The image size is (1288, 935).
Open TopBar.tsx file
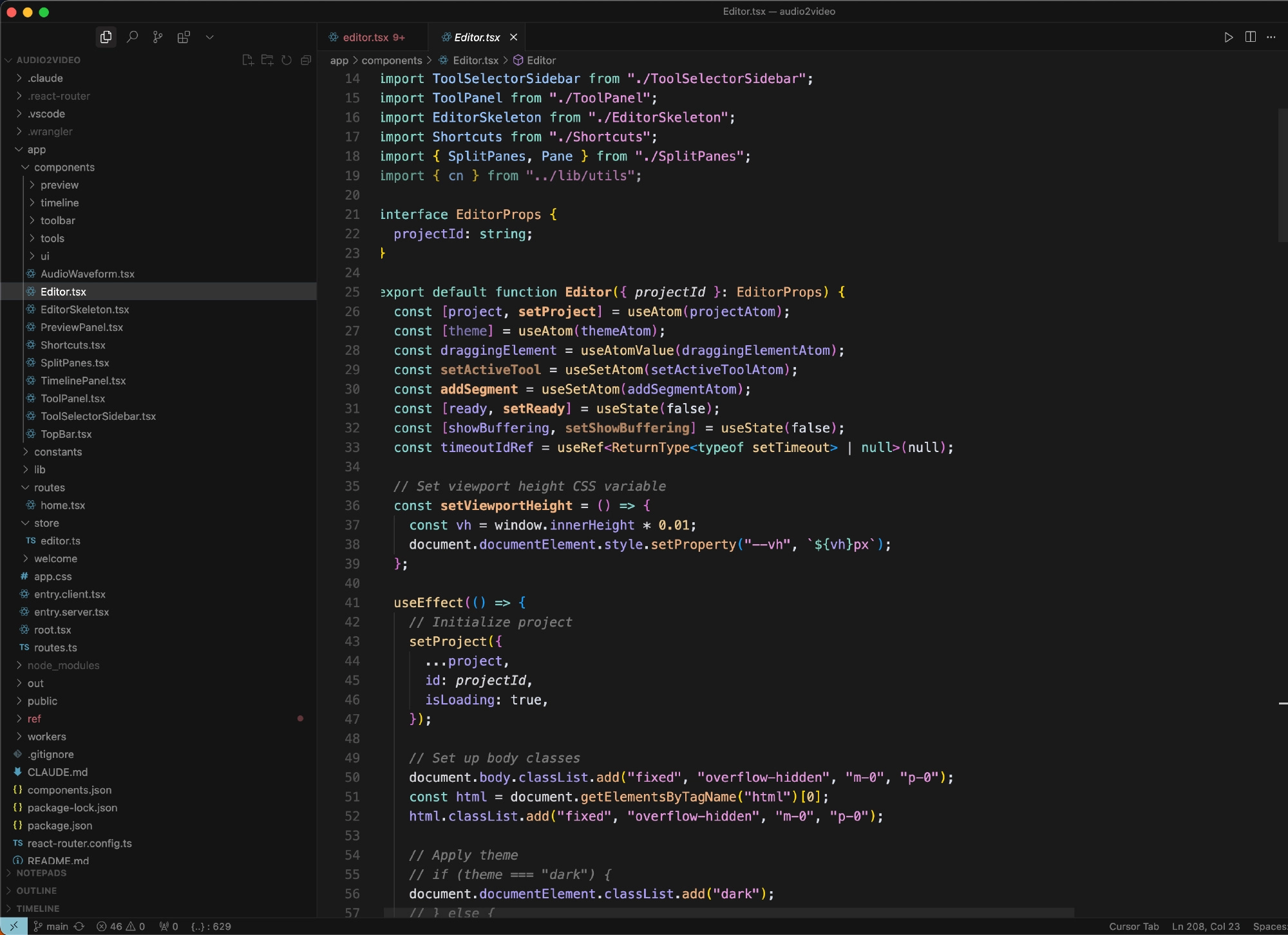point(66,434)
